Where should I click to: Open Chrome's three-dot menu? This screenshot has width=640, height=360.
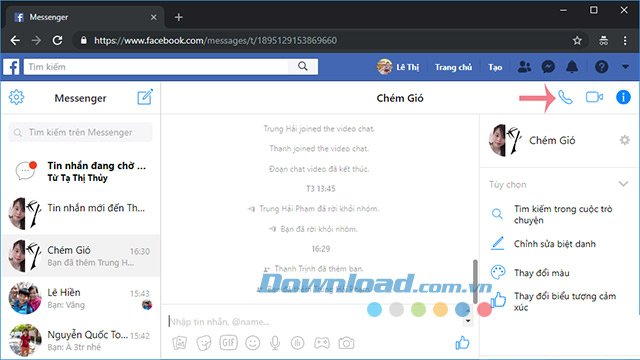click(x=625, y=40)
